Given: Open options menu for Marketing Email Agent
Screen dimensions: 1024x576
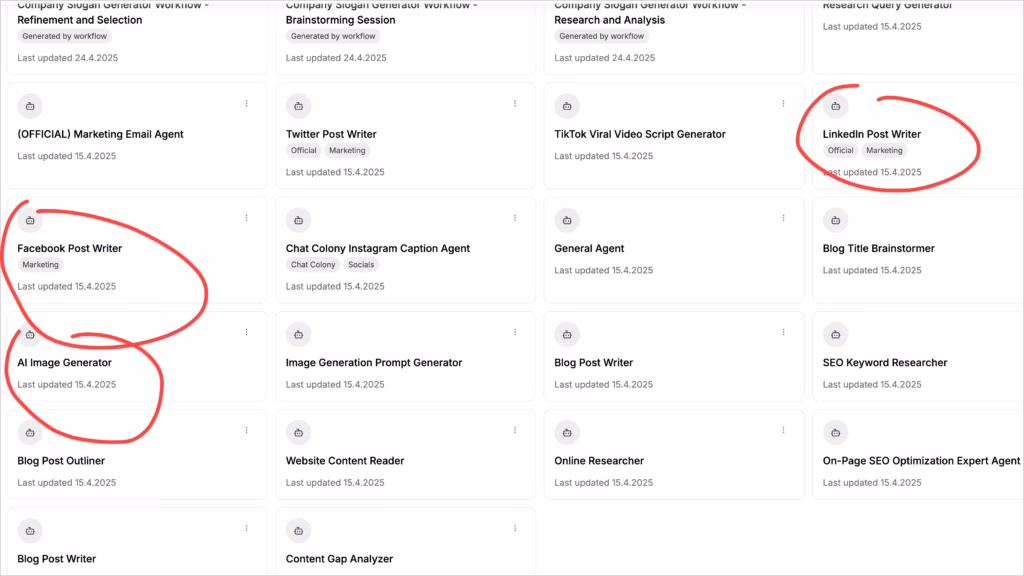Looking at the screenshot, I should (246, 104).
